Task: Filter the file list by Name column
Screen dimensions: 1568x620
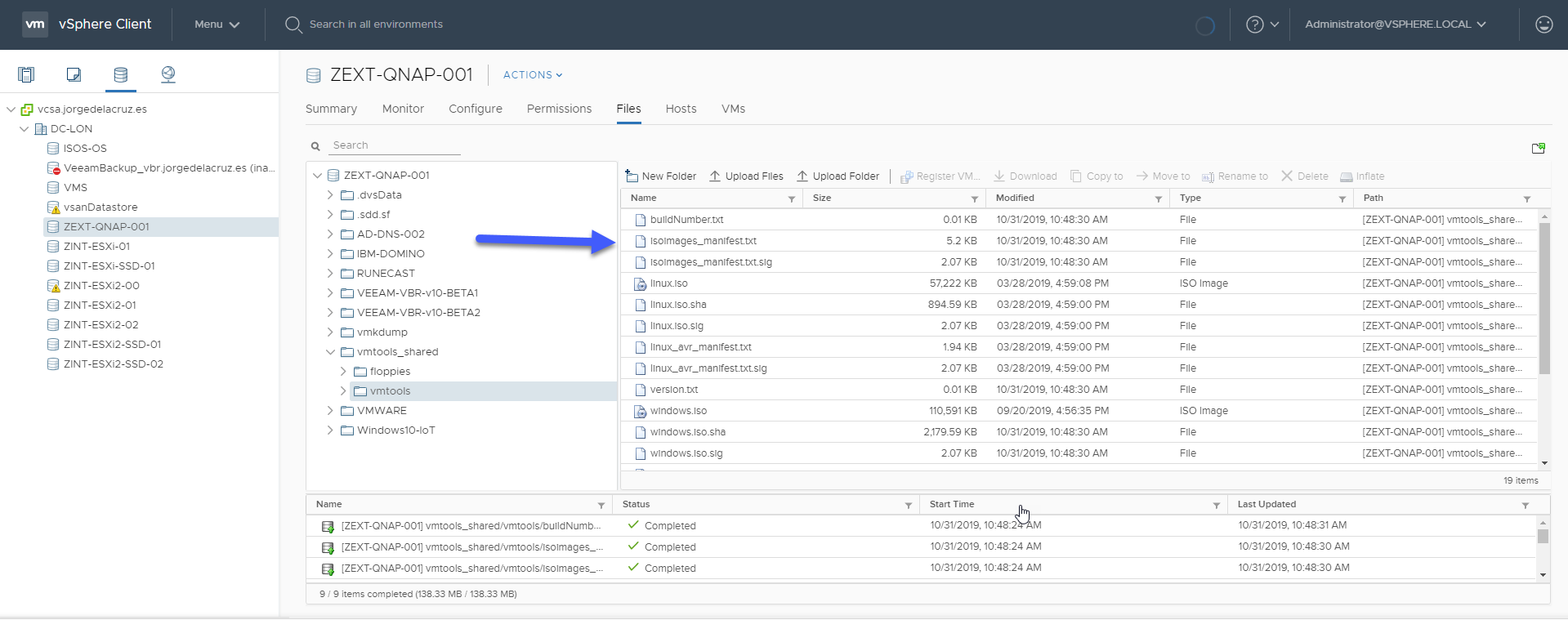Action: pyautogui.click(x=792, y=198)
